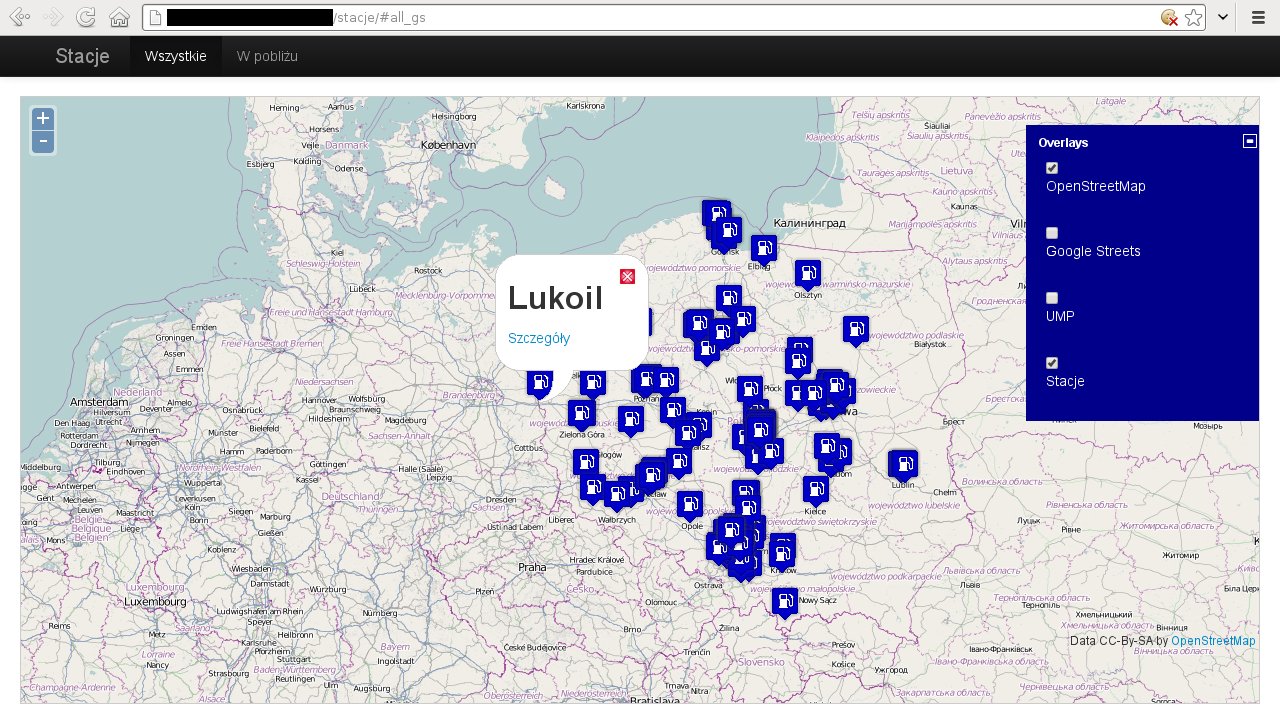Select the fuel station marker near Nowy Sącz

pos(785,602)
